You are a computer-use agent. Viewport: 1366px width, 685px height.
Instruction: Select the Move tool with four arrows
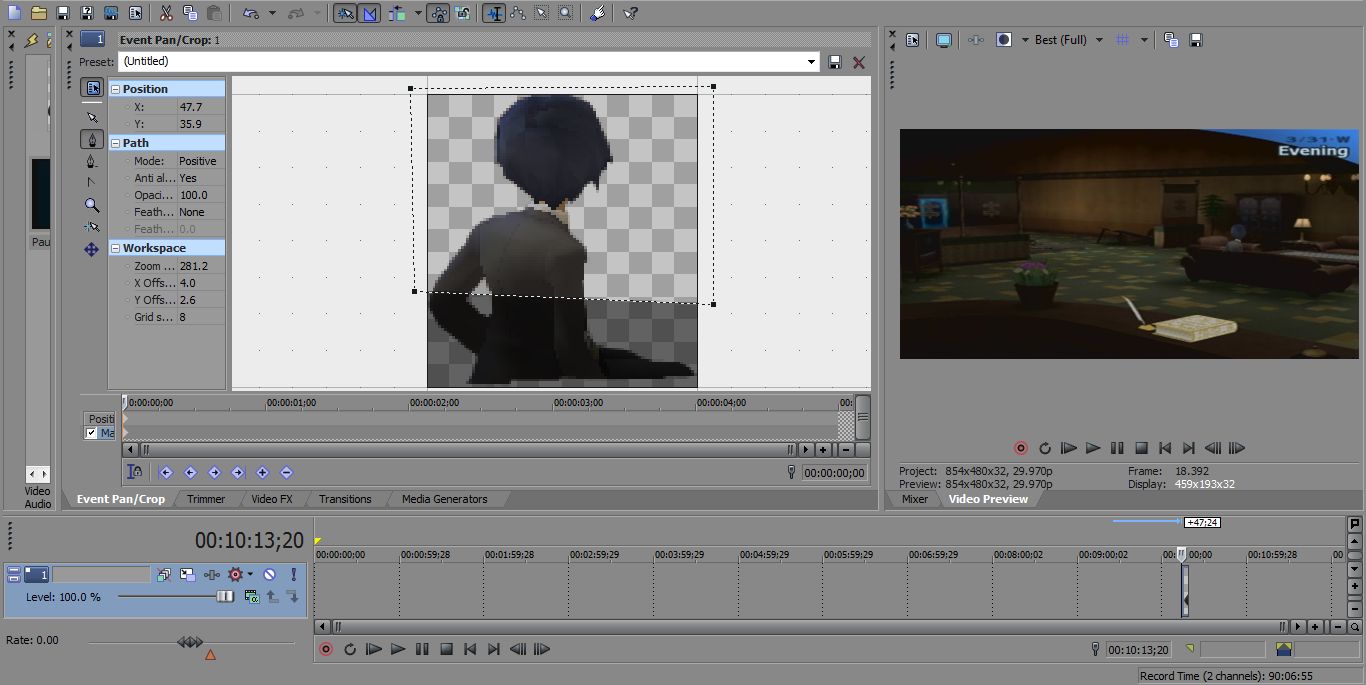(x=92, y=249)
